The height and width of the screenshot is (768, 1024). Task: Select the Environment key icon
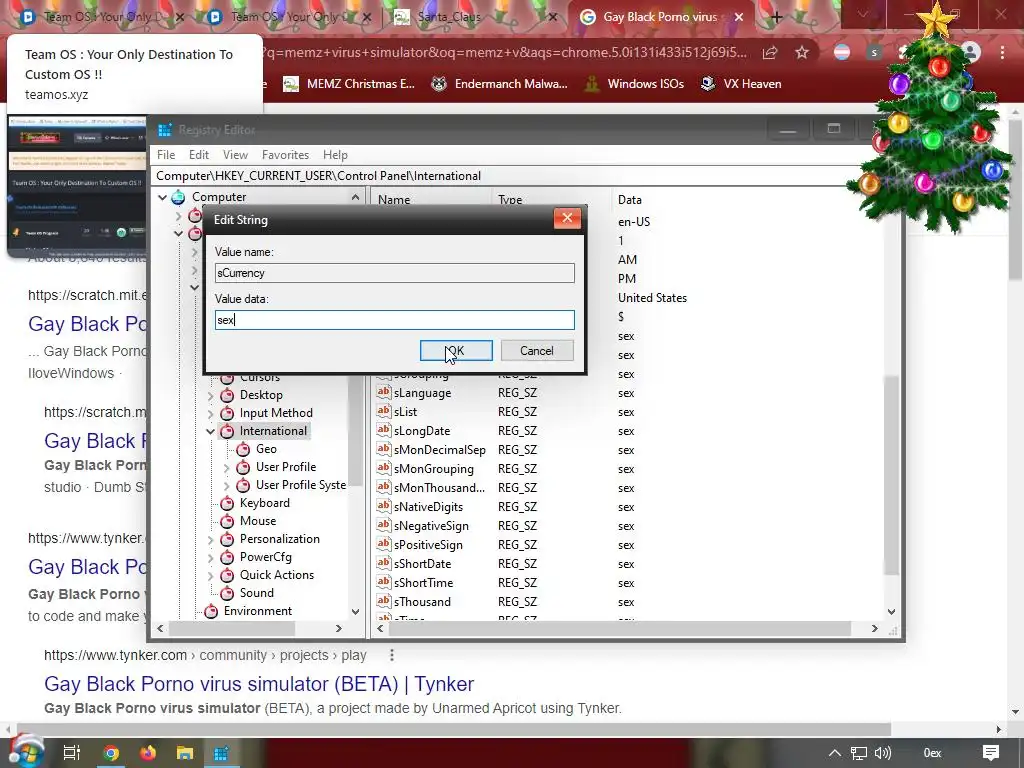210,611
